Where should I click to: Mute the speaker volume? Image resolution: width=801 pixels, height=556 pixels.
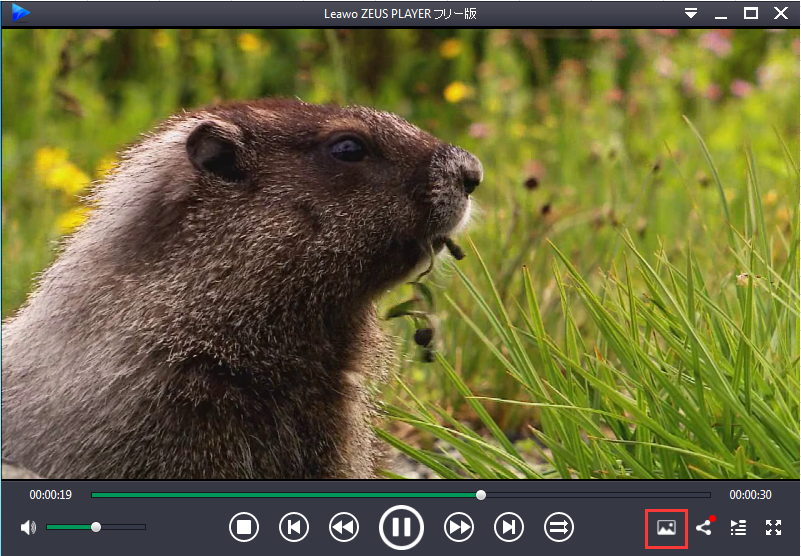click(28, 527)
